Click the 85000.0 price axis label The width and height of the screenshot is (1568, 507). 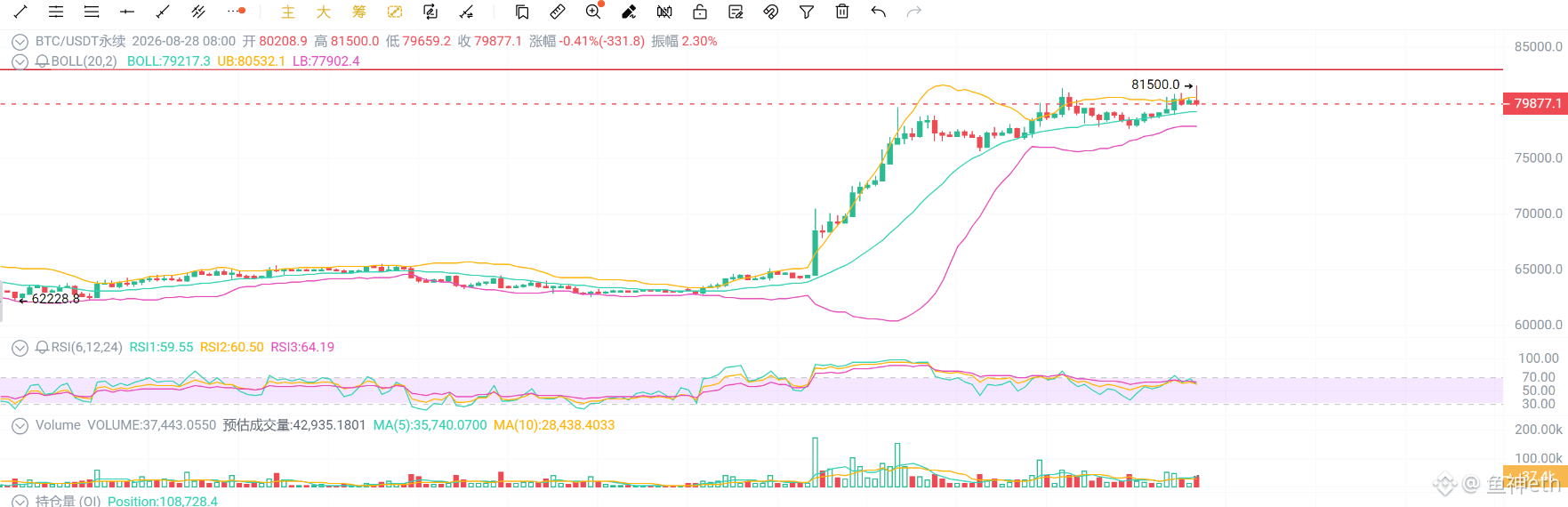coord(1539,46)
